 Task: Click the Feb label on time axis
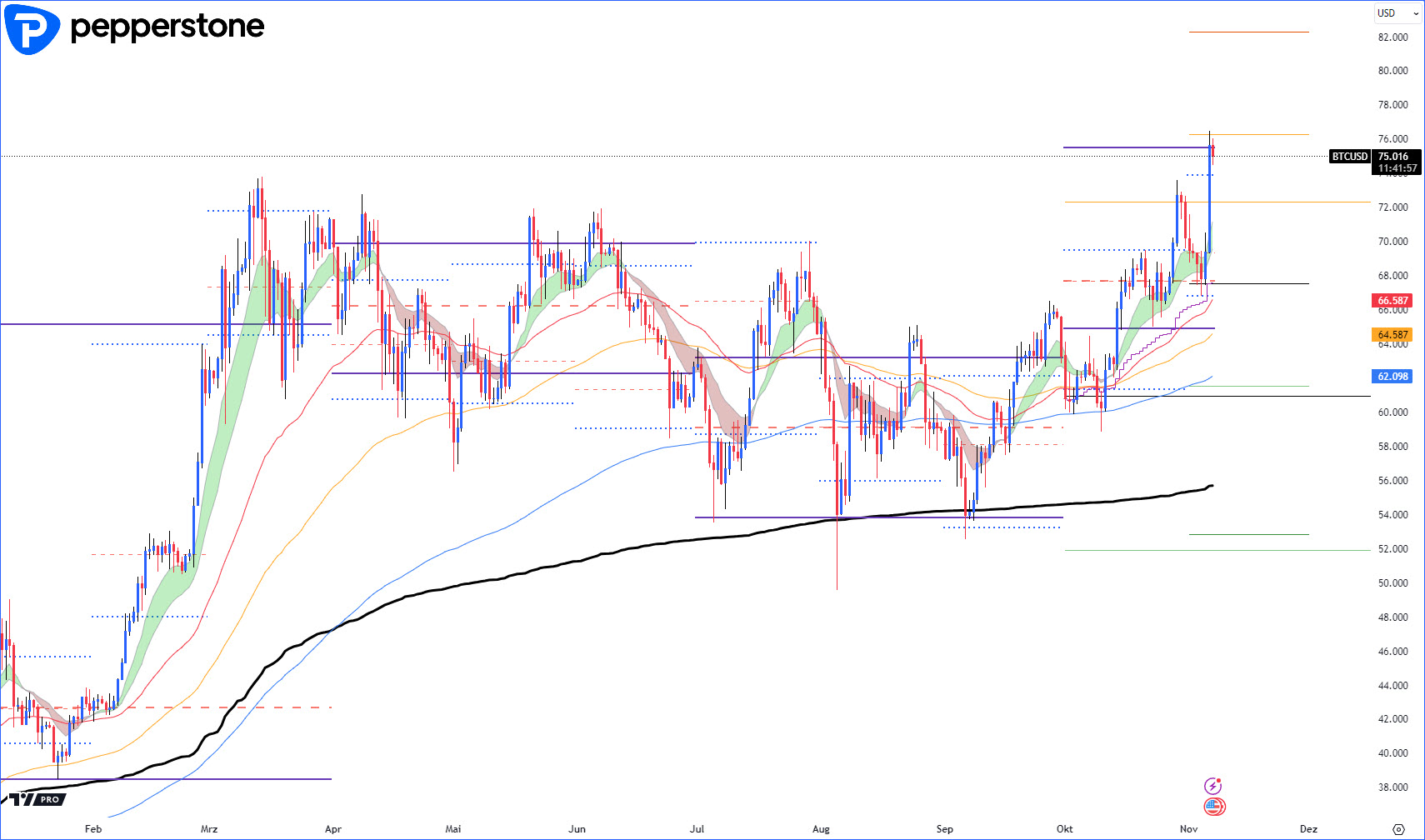click(93, 829)
